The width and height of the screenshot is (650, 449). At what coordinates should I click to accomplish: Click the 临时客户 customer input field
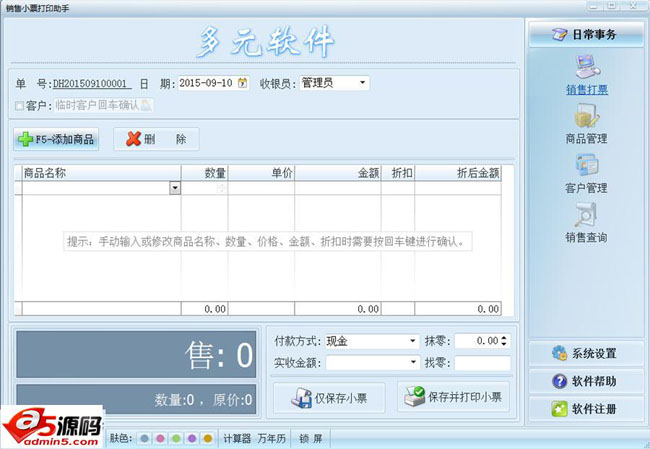(103, 105)
